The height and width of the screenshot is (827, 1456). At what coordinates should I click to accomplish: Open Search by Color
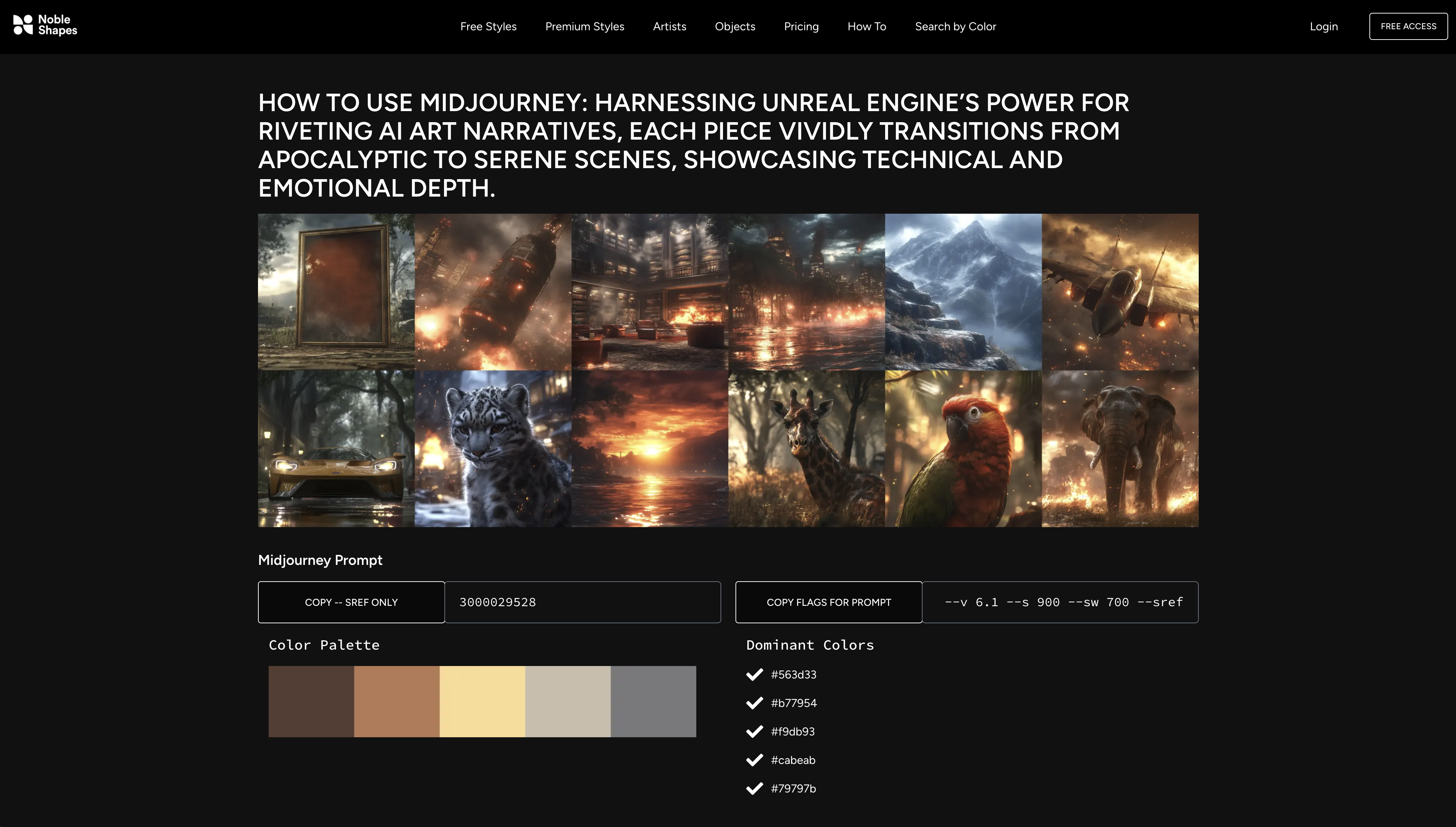pyautogui.click(x=955, y=27)
